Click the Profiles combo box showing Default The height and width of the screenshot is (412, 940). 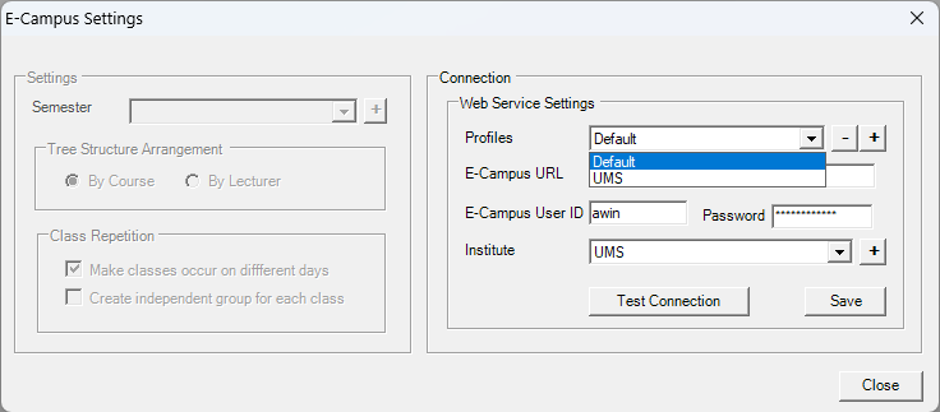706,139
